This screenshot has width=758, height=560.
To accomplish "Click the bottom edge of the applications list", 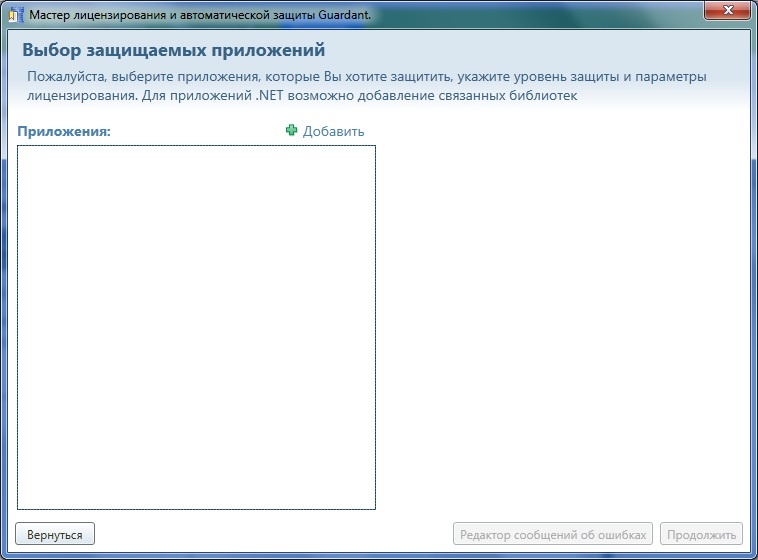I will [x=196, y=509].
